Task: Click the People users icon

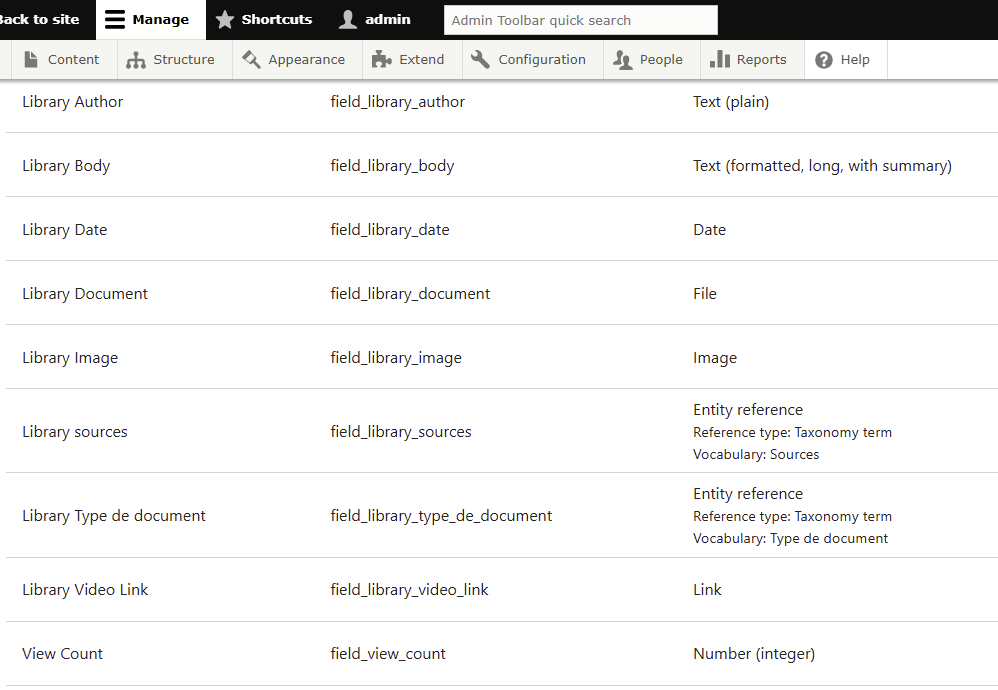Action: click(x=623, y=60)
